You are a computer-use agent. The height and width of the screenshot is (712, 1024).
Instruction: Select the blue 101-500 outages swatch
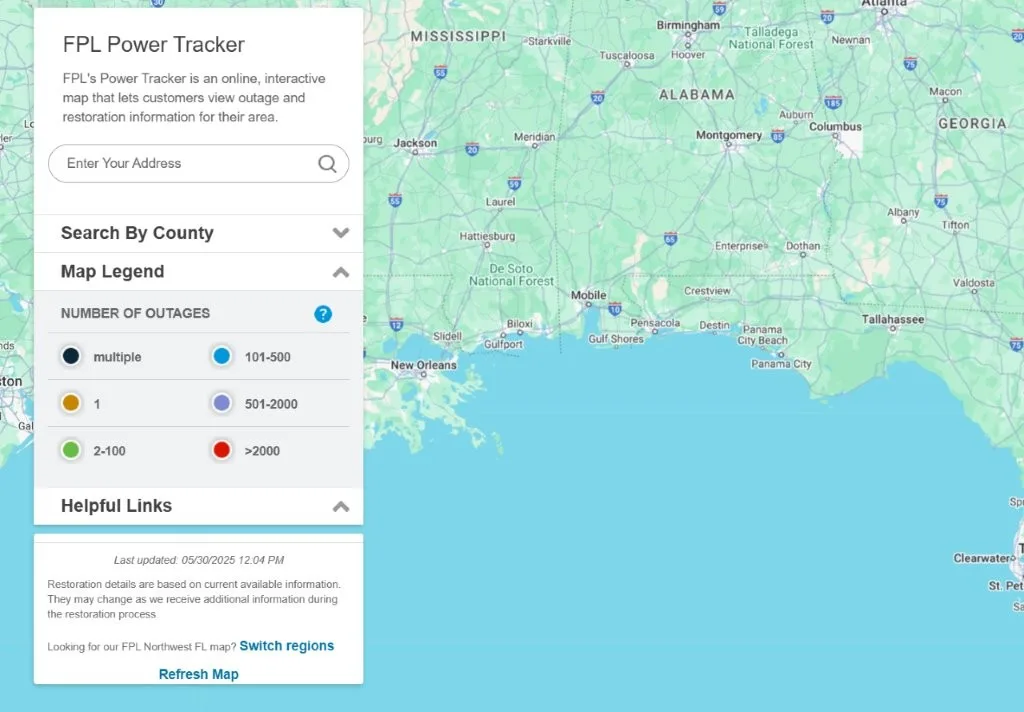222,356
